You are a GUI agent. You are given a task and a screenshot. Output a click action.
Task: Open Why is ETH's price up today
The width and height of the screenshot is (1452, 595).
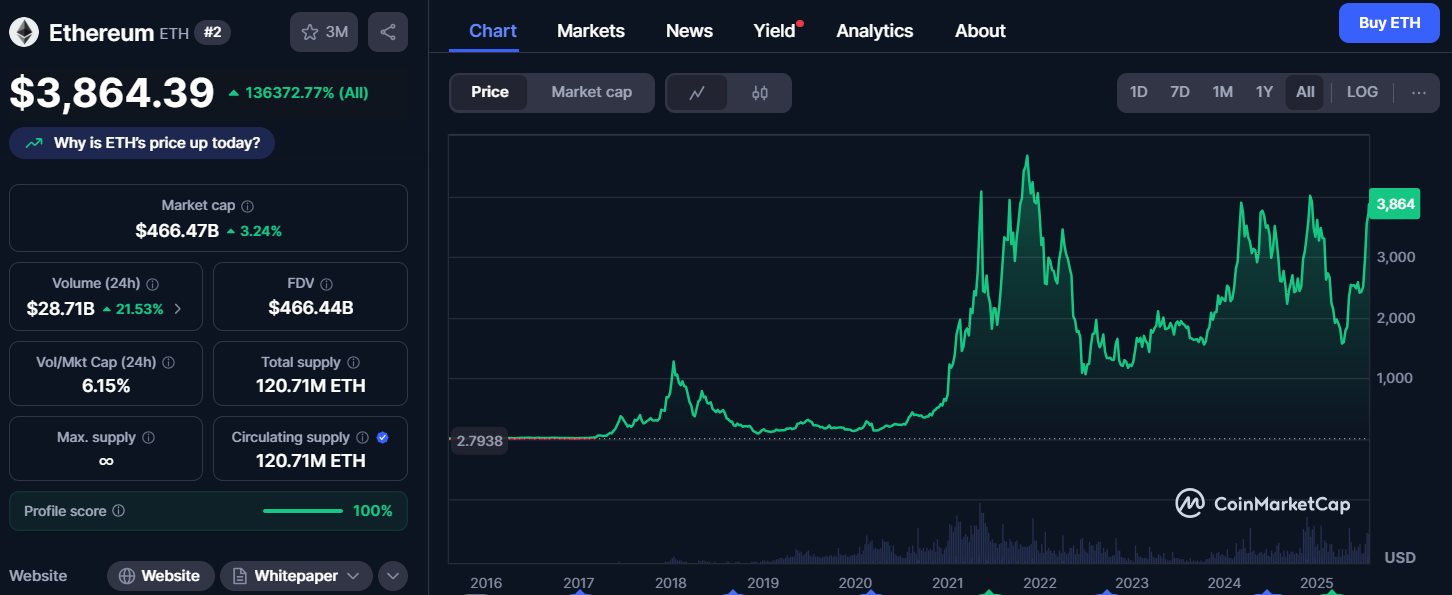(142, 143)
